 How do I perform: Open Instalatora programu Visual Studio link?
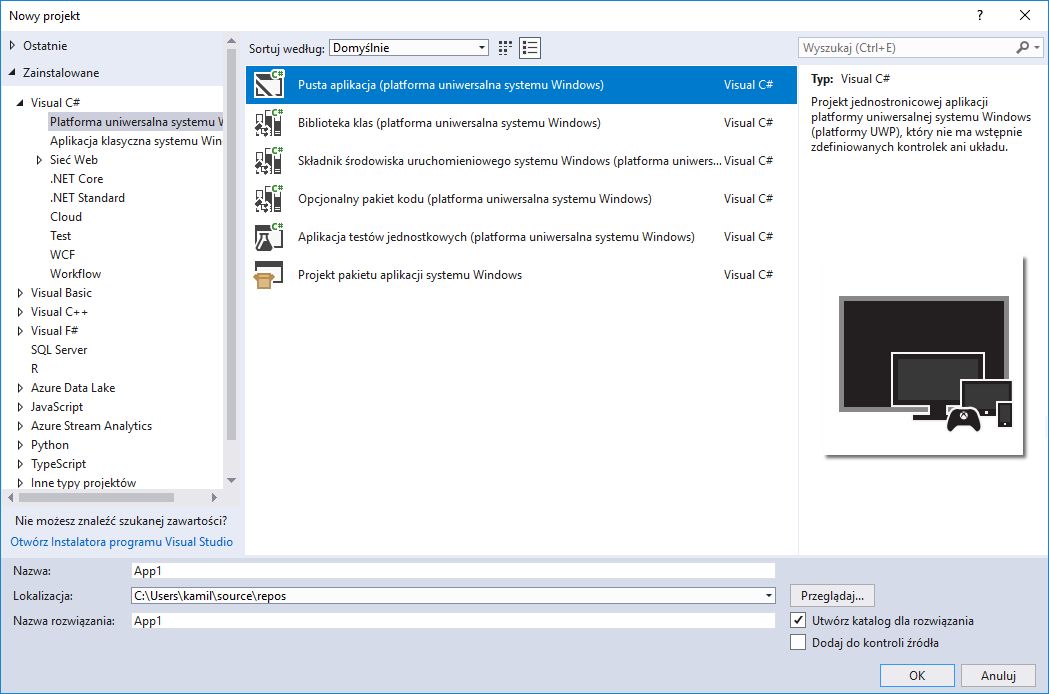[x=122, y=542]
